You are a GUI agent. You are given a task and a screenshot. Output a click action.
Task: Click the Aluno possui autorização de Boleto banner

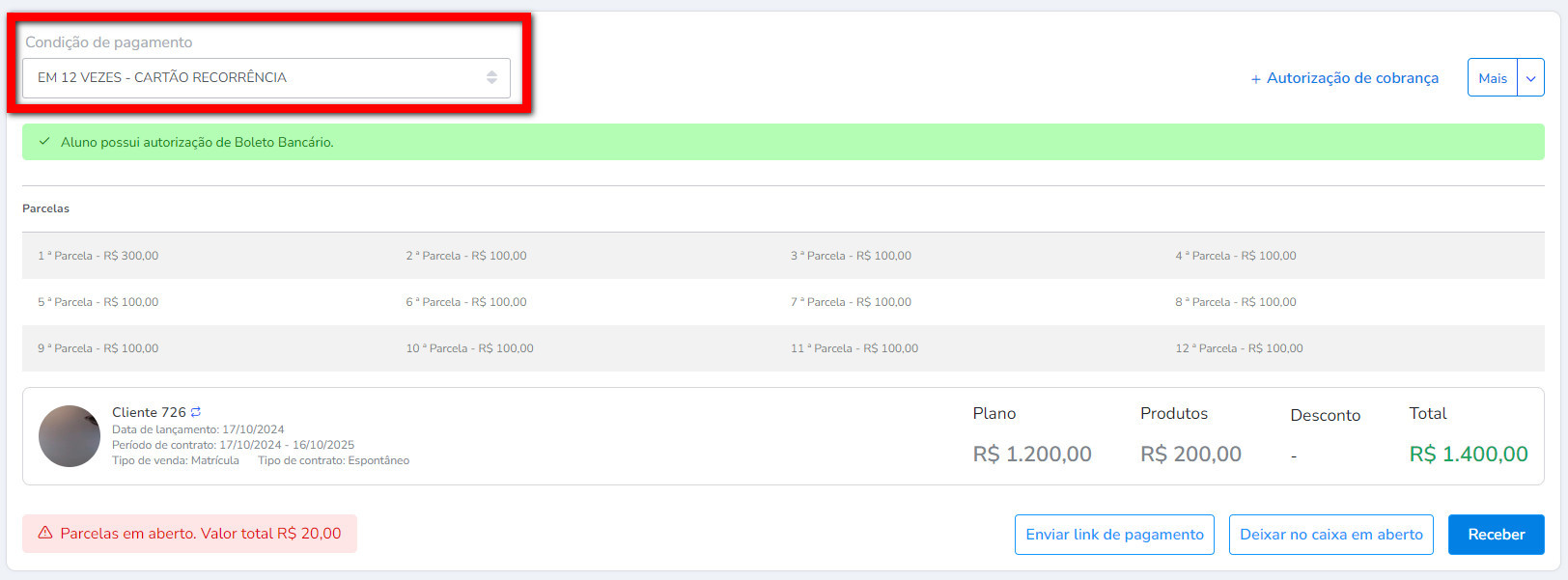783,142
